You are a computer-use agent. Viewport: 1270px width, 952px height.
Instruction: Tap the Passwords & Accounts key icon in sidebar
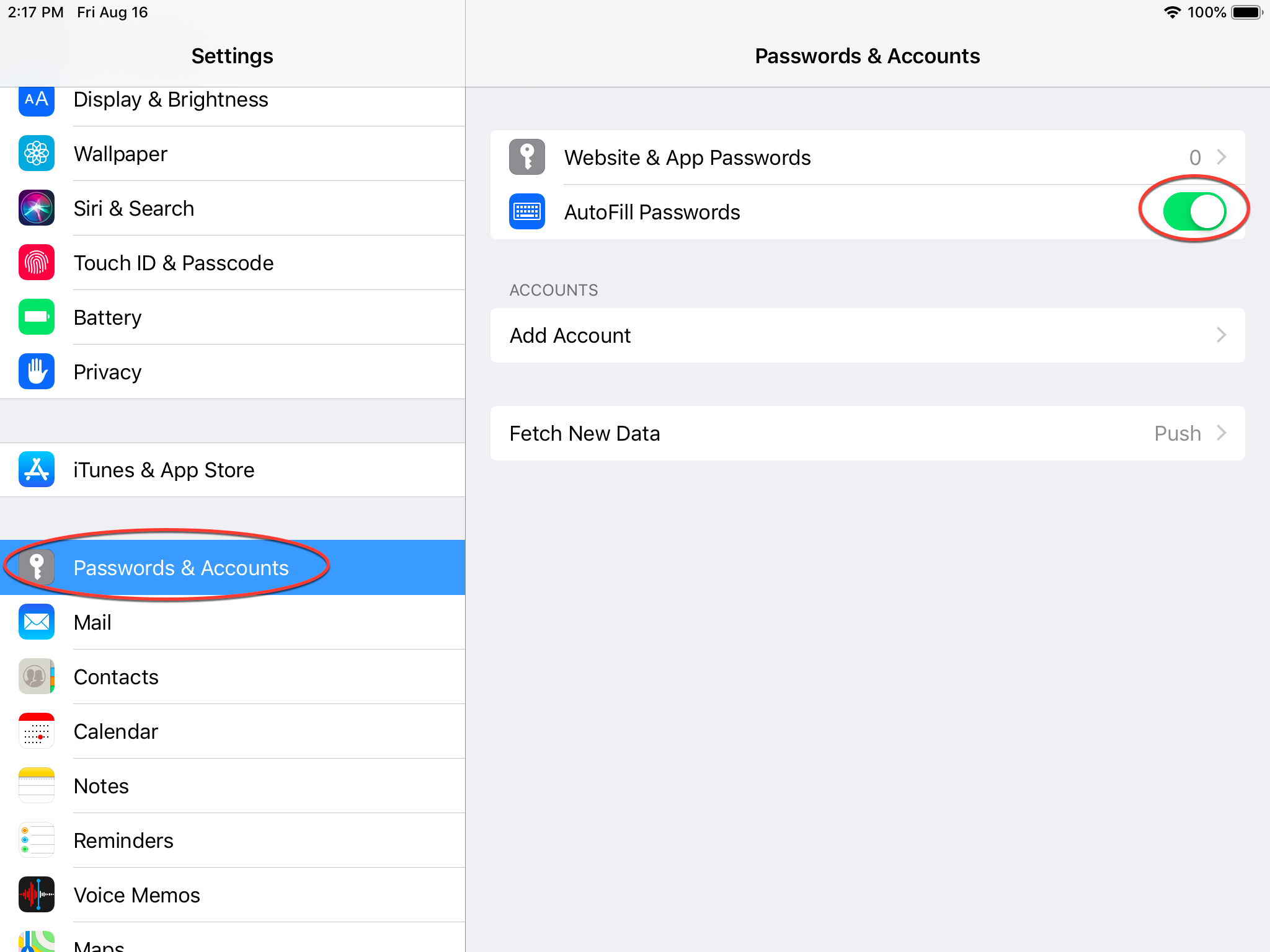click(x=37, y=567)
